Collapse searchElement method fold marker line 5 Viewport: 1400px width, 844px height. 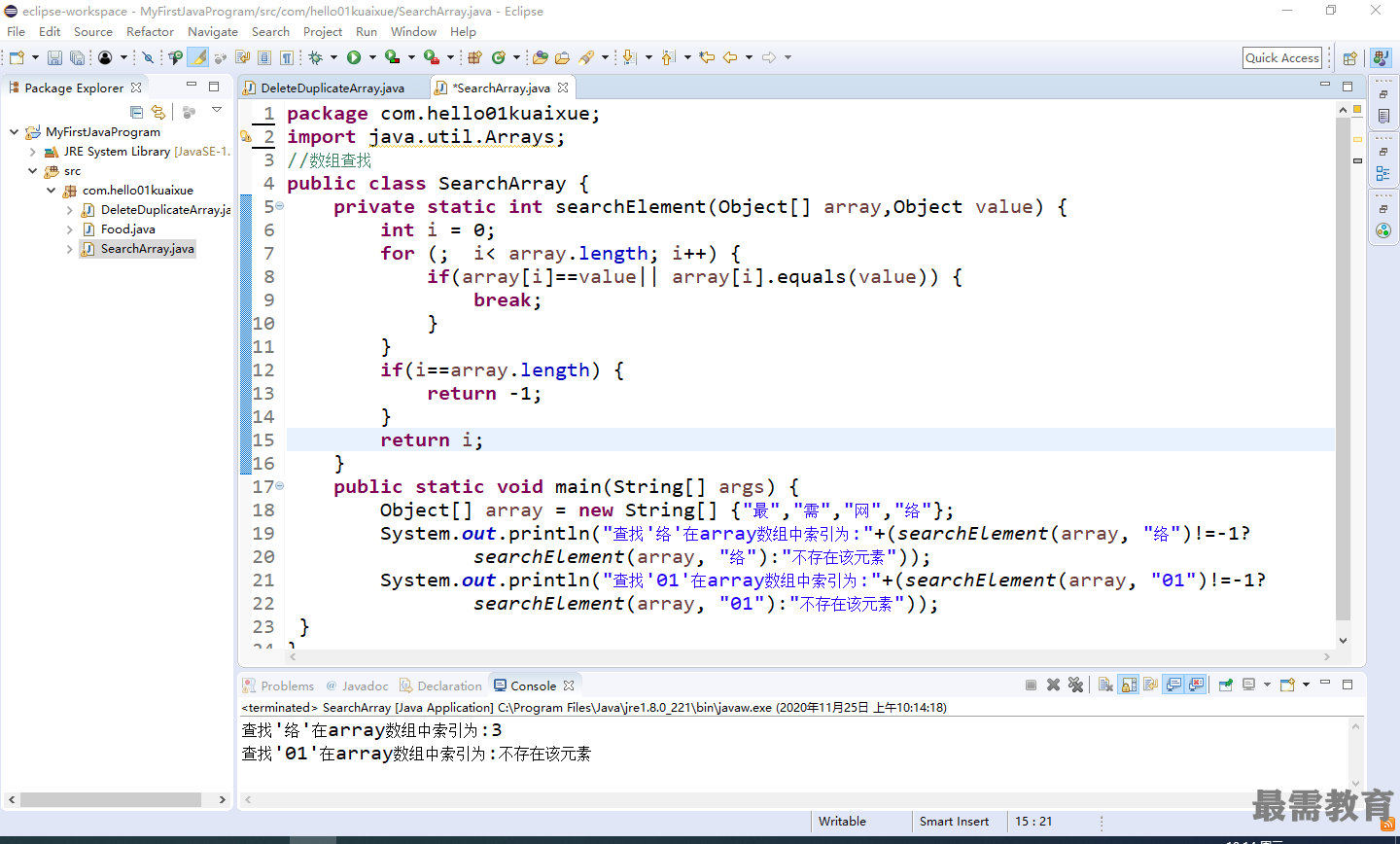pyautogui.click(x=279, y=206)
